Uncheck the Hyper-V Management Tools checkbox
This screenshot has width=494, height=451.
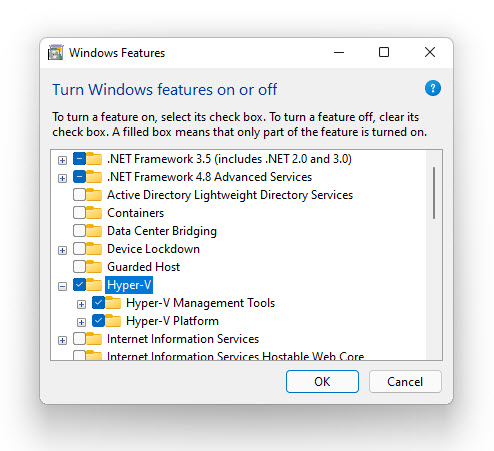(98, 303)
